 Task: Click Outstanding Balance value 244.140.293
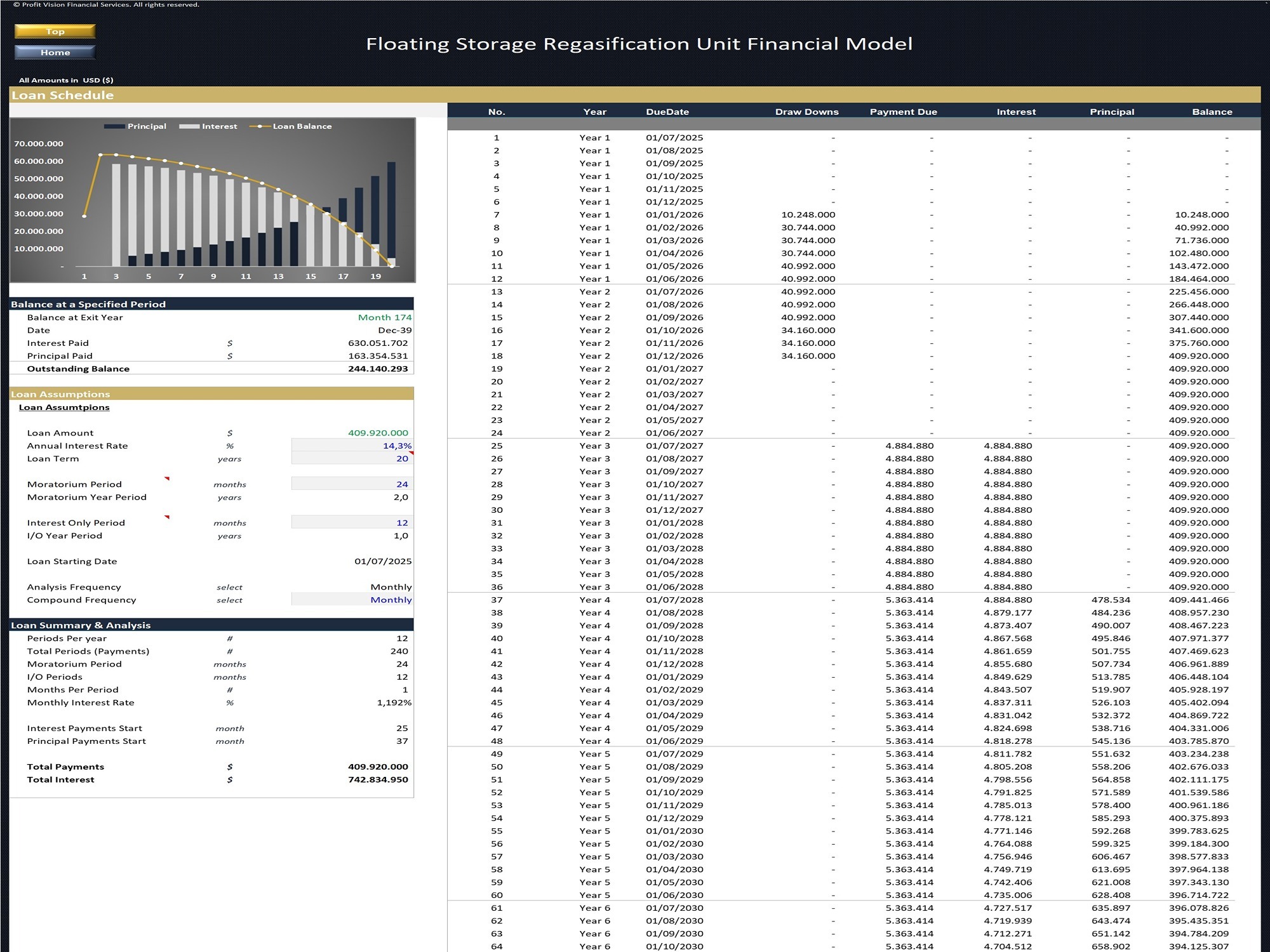click(x=378, y=368)
